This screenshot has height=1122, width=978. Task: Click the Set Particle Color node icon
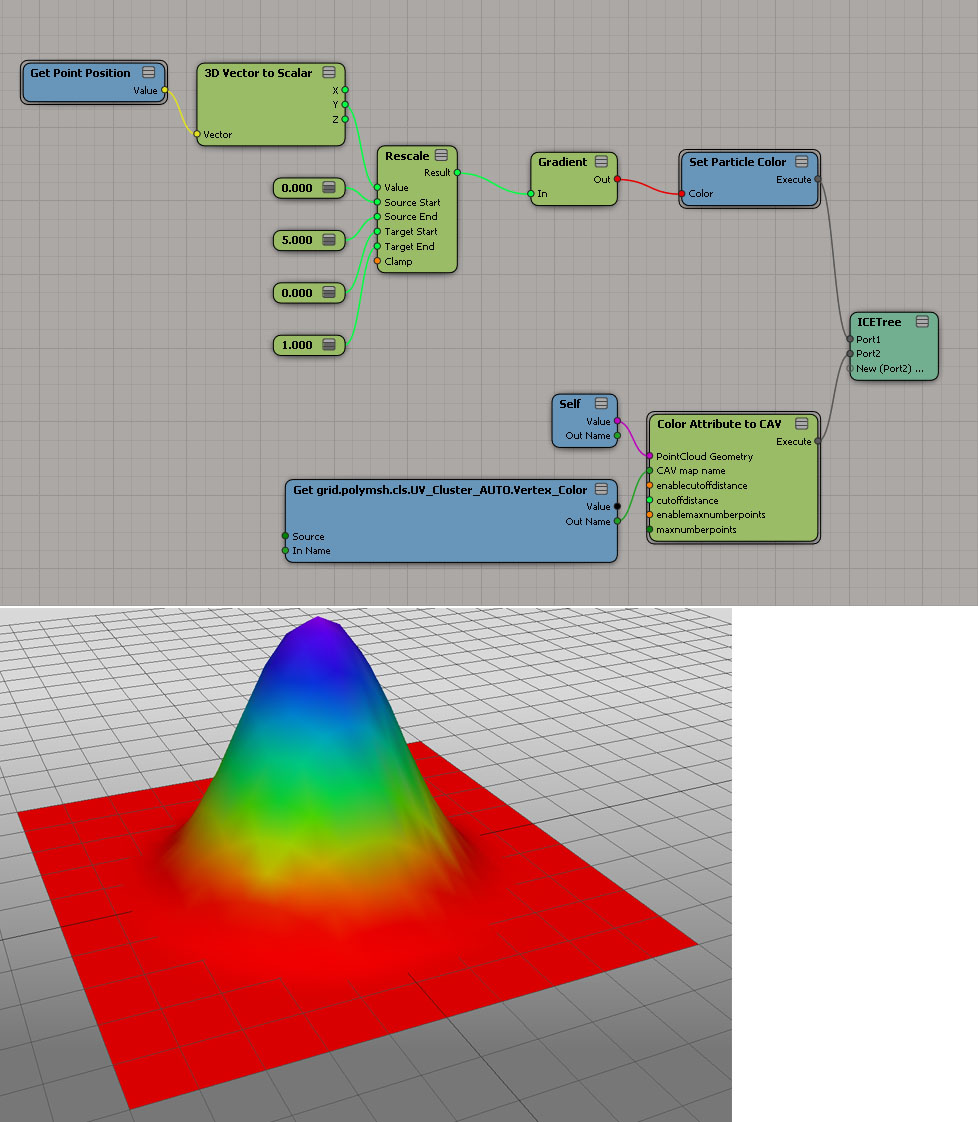[802, 162]
